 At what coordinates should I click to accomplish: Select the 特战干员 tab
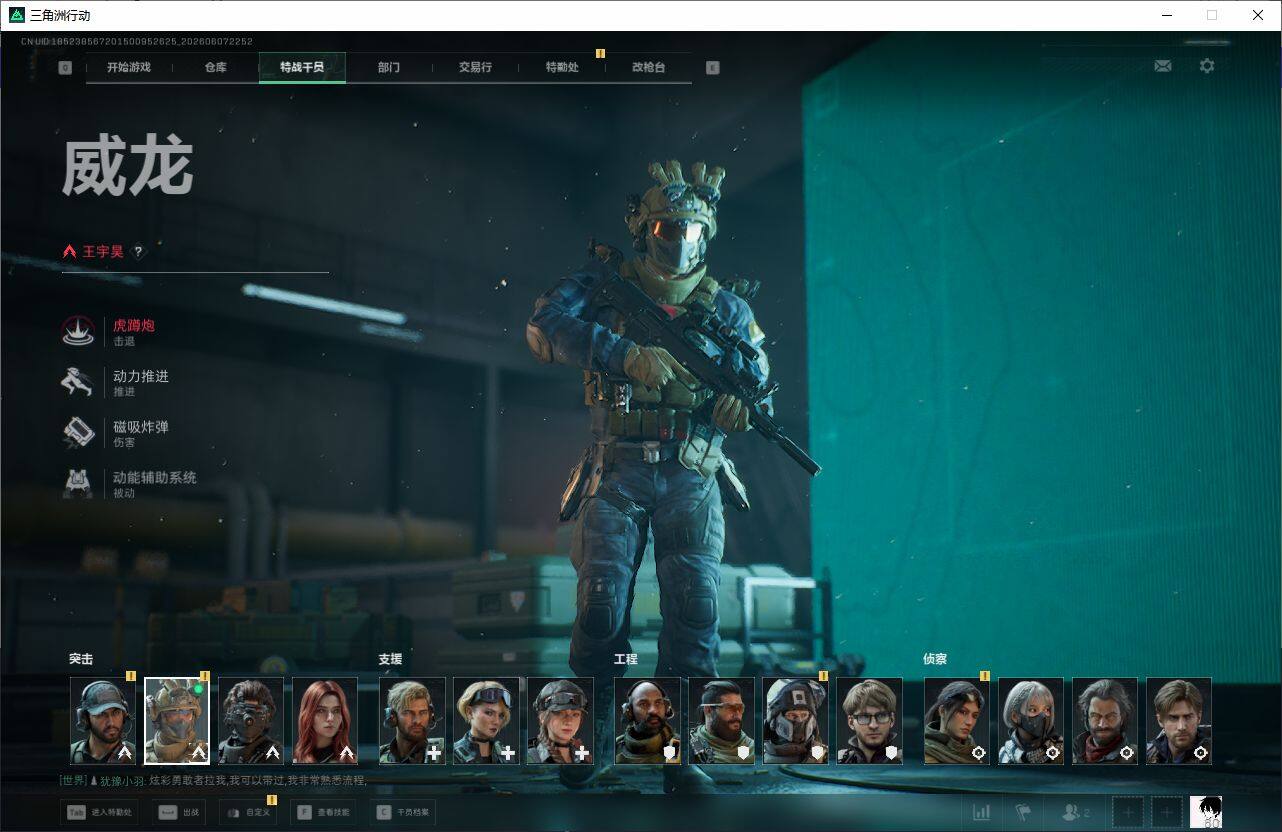tap(302, 68)
